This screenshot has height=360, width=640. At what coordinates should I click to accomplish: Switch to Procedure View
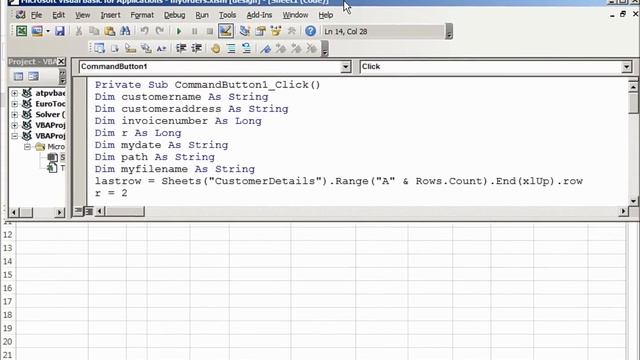[x=78, y=211]
